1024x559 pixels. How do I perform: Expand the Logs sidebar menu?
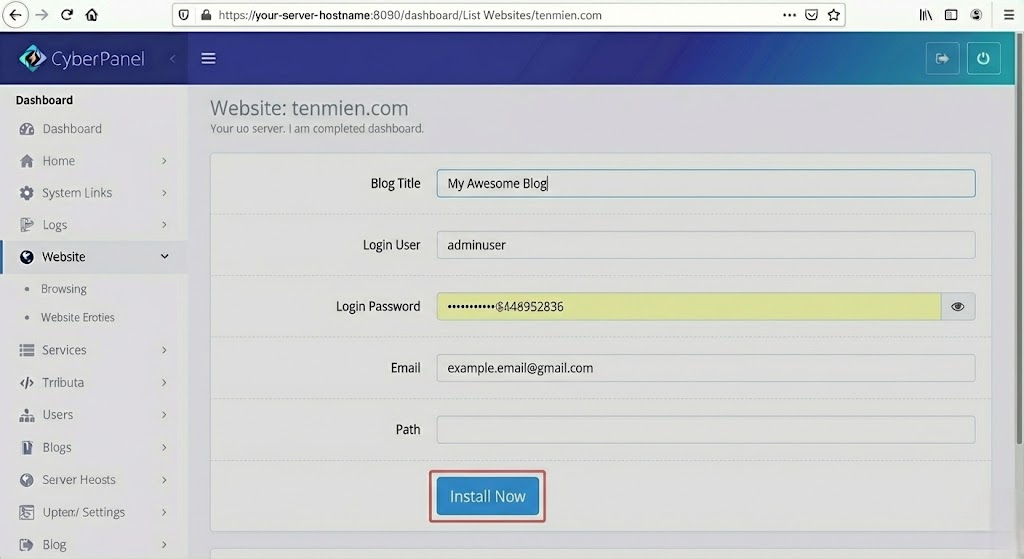tap(92, 225)
